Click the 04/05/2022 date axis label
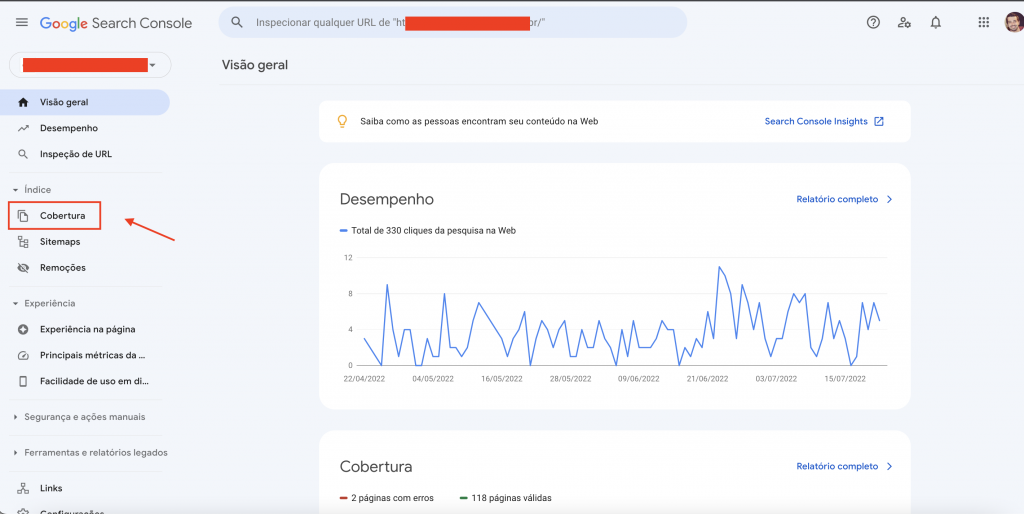1024x514 pixels. tap(432, 379)
